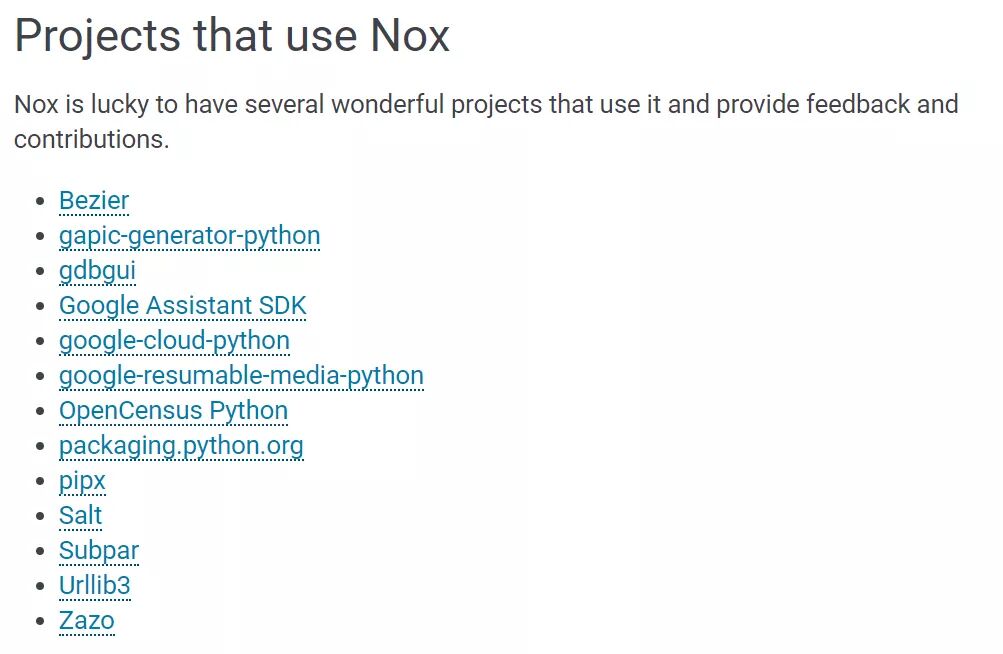Open the packaging.python.org link
Viewport: 1003px width, 654px height.
(x=181, y=446)
